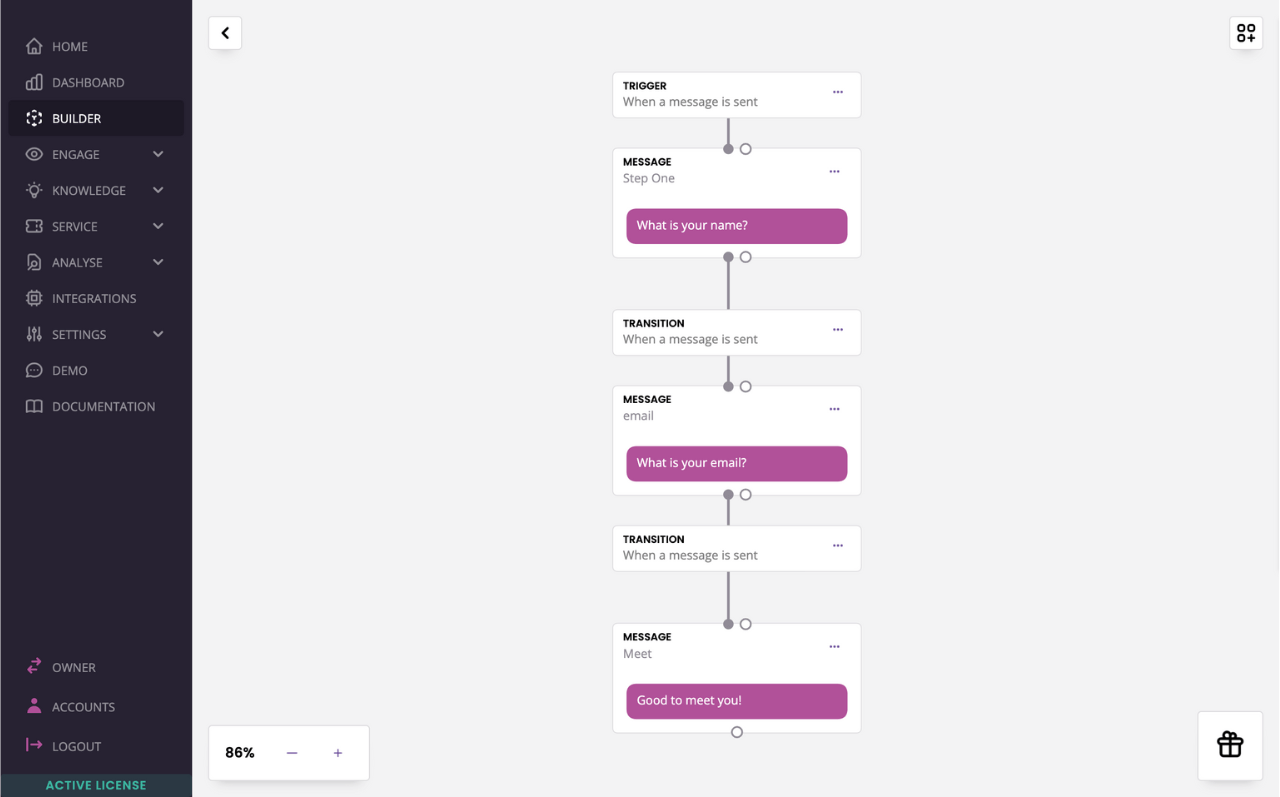This screenshot has width=1280, height=797.
Task: Expand the Analyse menu chevron
Action: click(x=158, y=262)
